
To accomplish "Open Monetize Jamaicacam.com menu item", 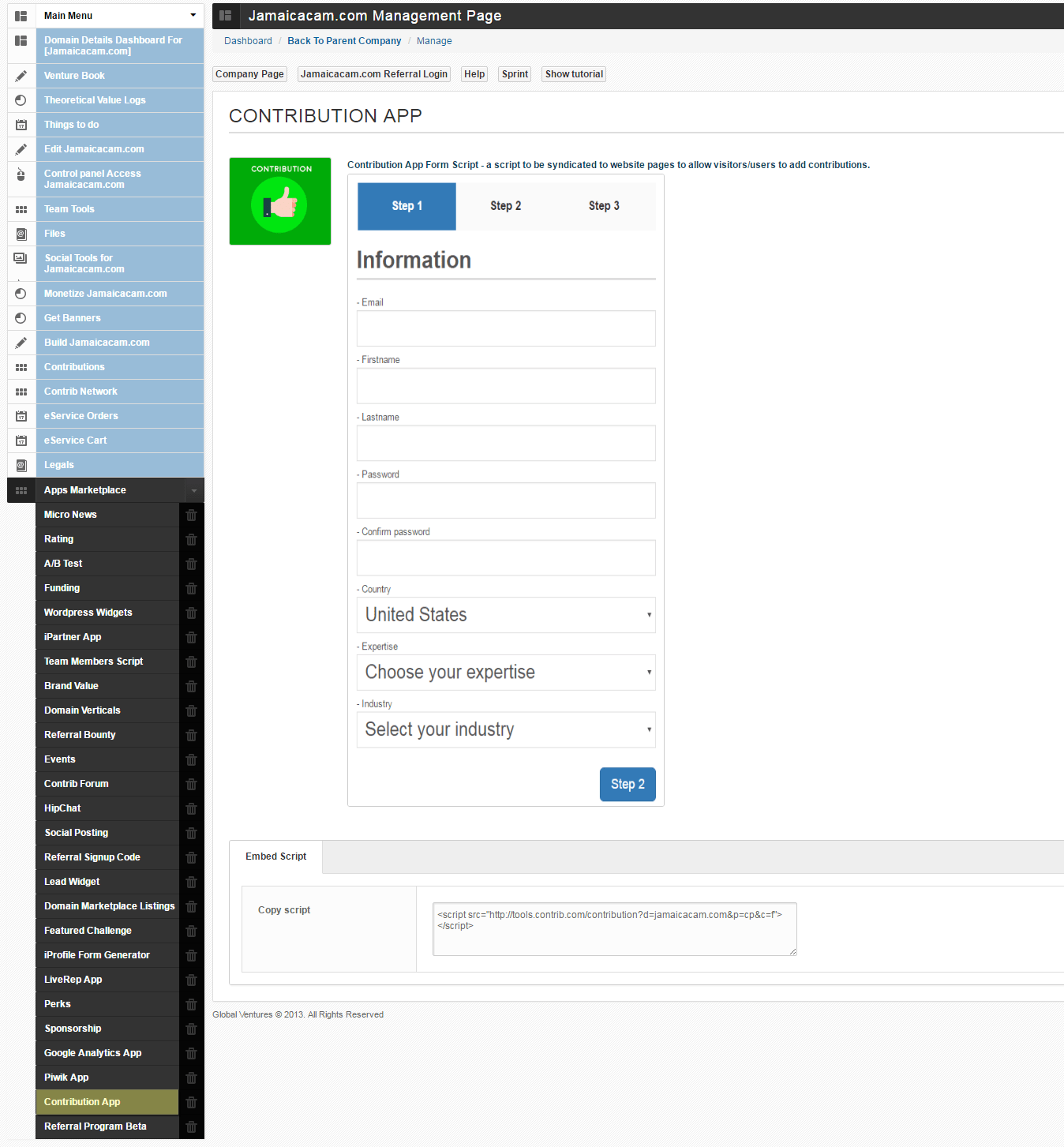I will click(x=120, y=294).
